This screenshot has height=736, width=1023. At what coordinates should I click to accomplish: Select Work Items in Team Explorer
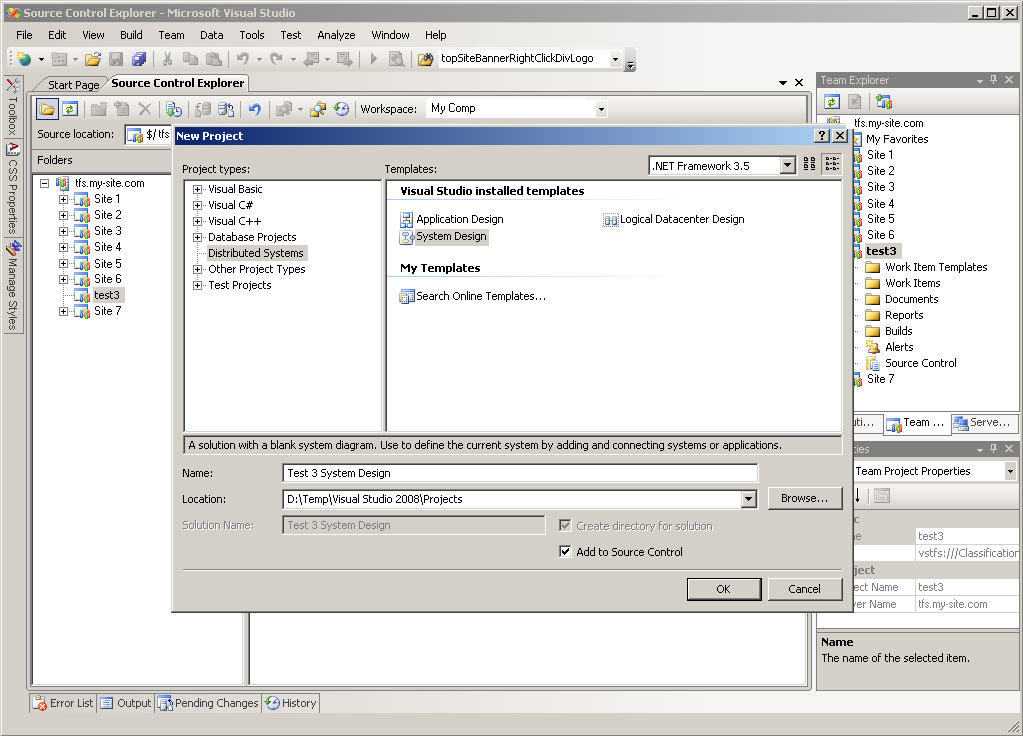click(912, 283)
